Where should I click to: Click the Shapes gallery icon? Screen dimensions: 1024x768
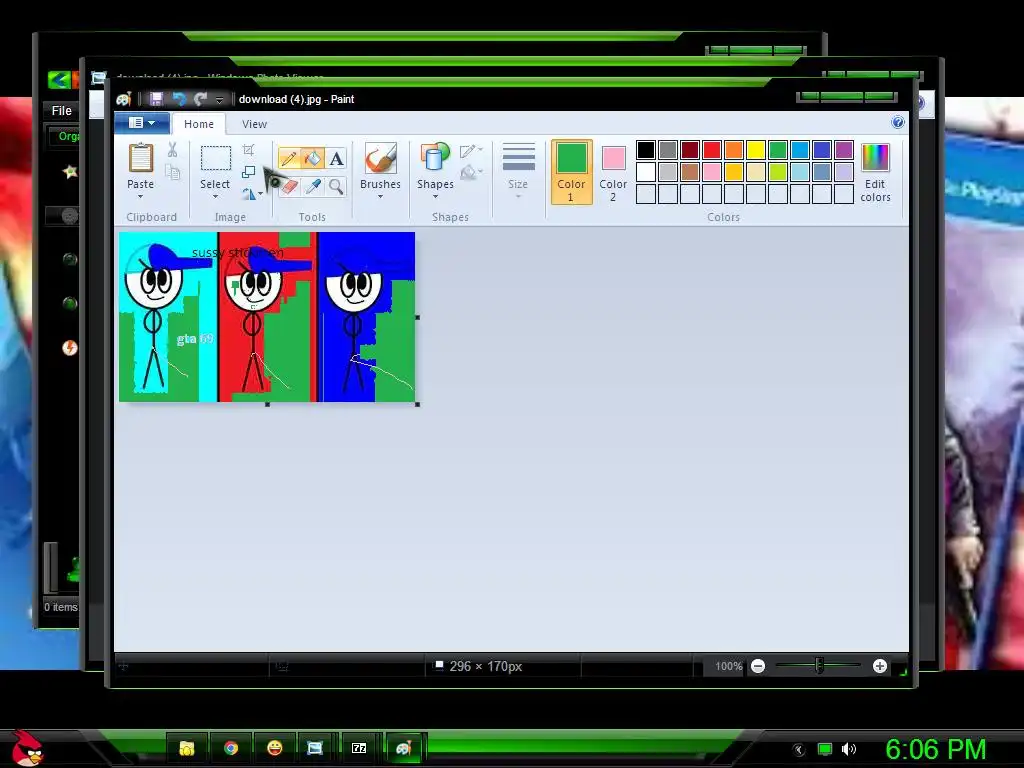(x=435, y=159)
